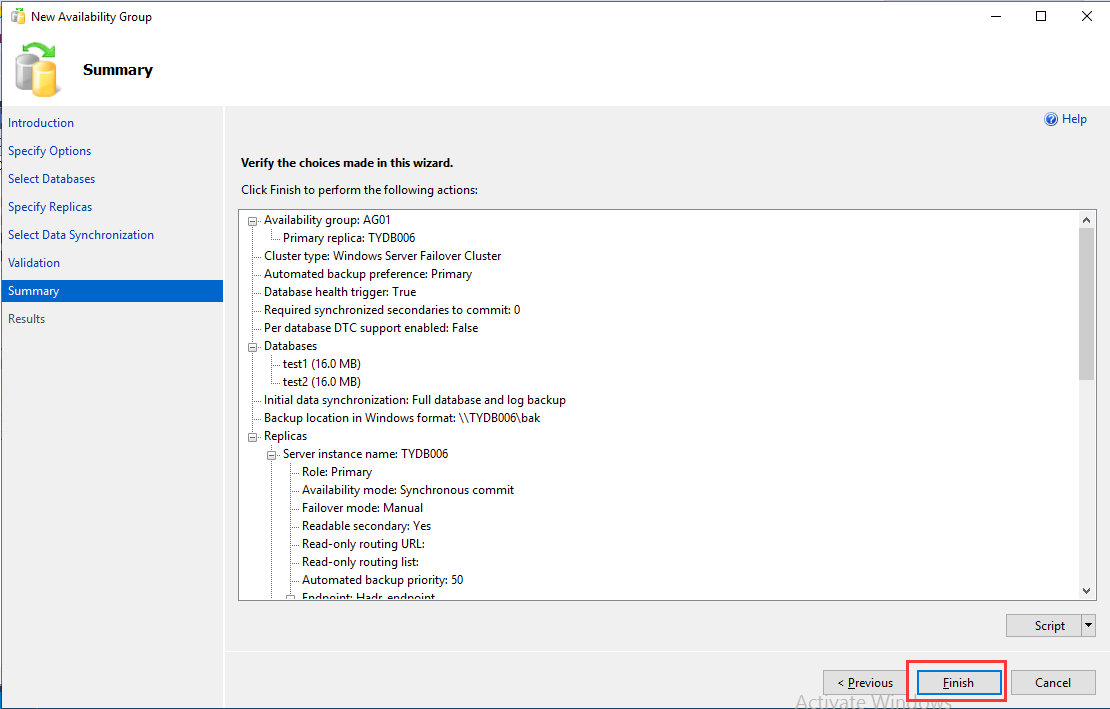
Task: Select Database health trigger: True row
Action: 340,292
